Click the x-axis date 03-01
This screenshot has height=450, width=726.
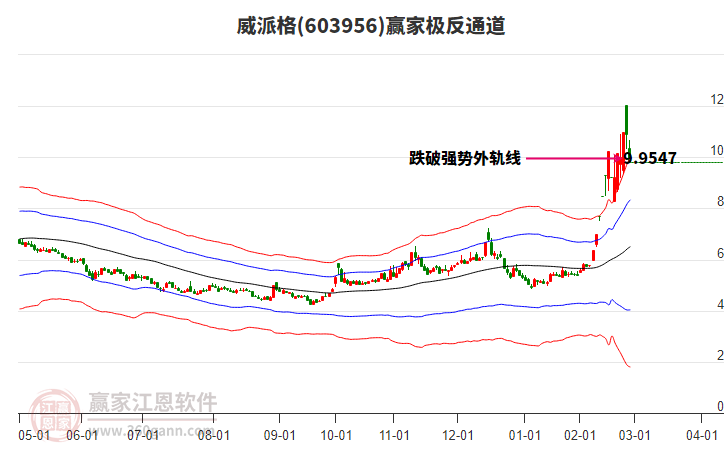point(634,435)
